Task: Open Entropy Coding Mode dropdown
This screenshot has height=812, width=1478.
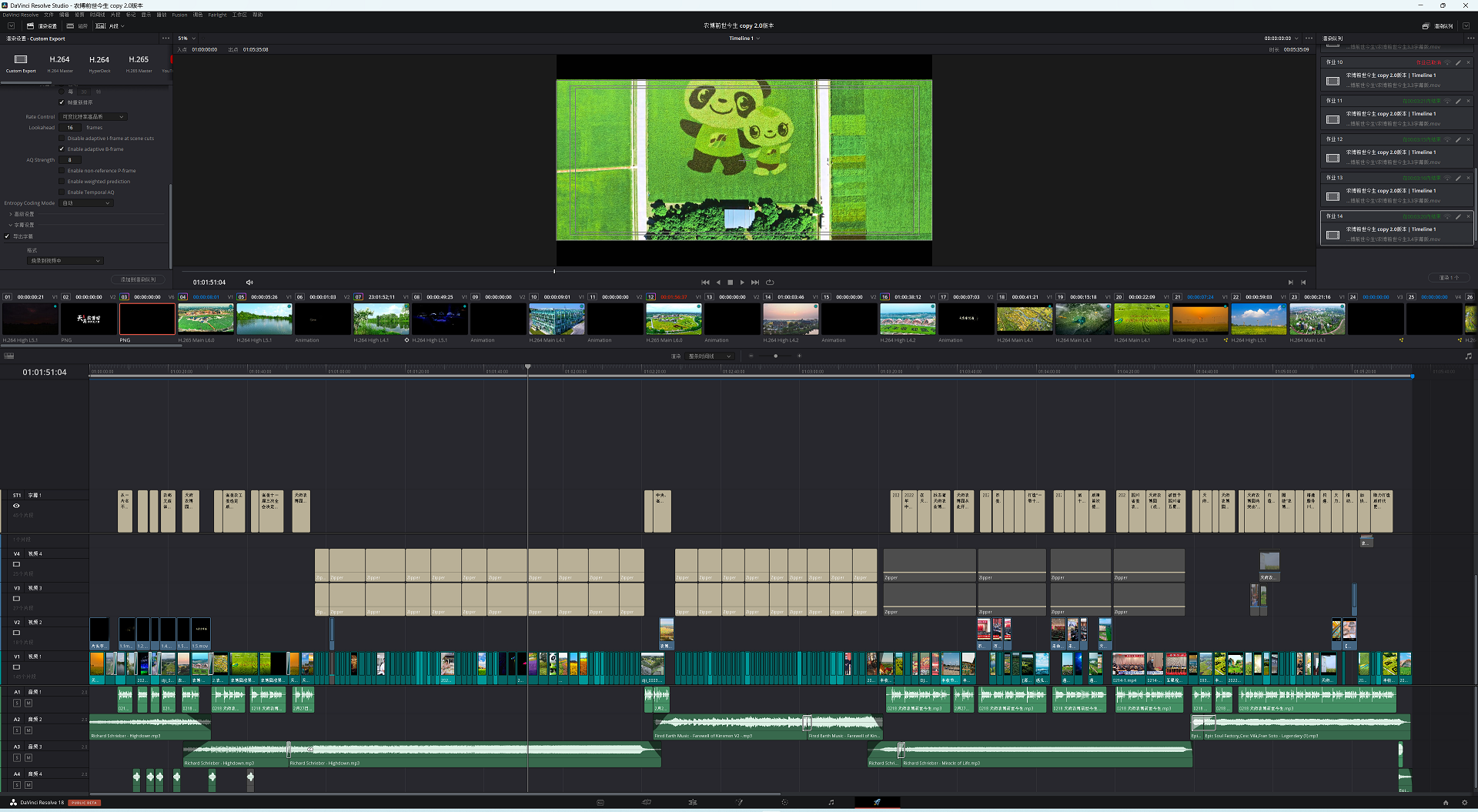Action: (x=86, y=203)
